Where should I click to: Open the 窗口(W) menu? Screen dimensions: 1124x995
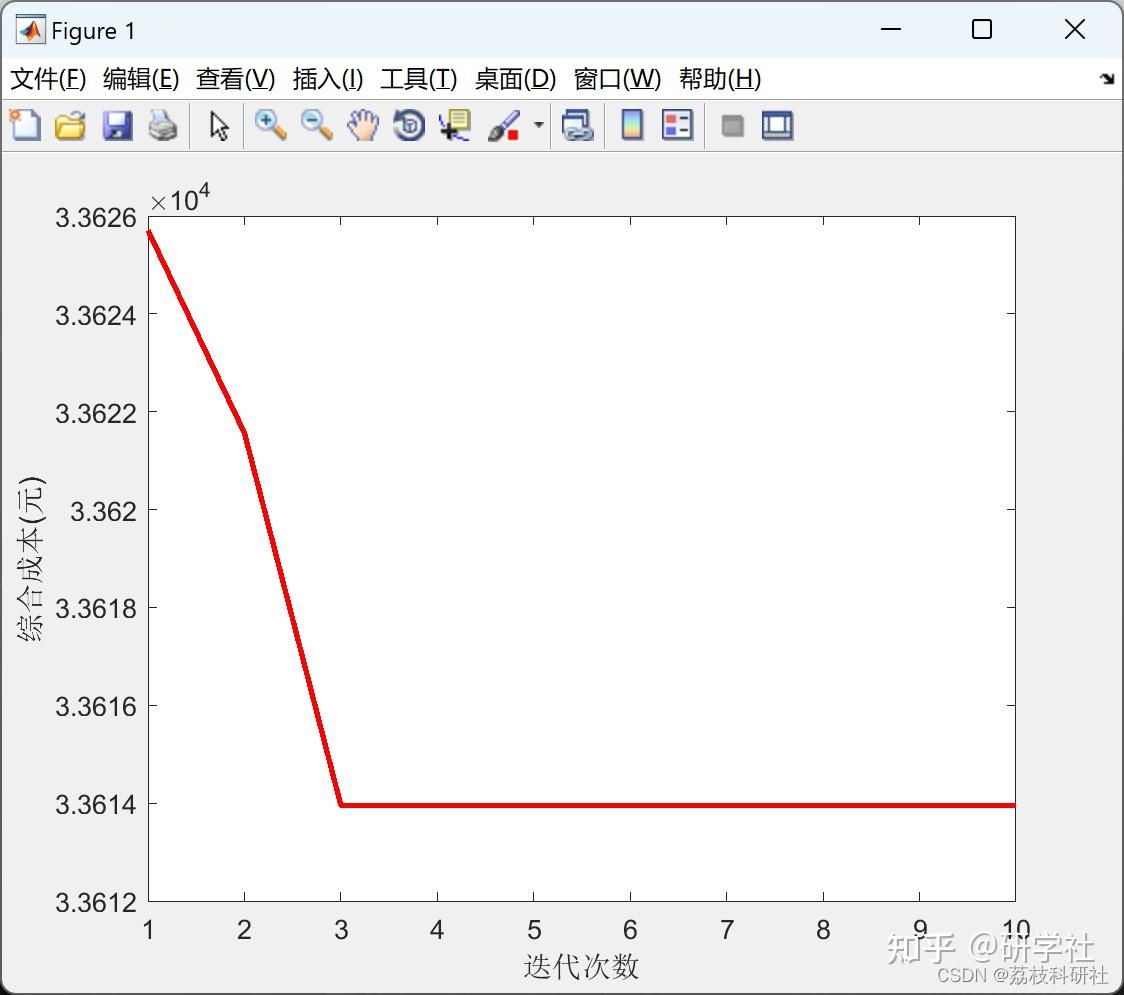pos(617,79)
